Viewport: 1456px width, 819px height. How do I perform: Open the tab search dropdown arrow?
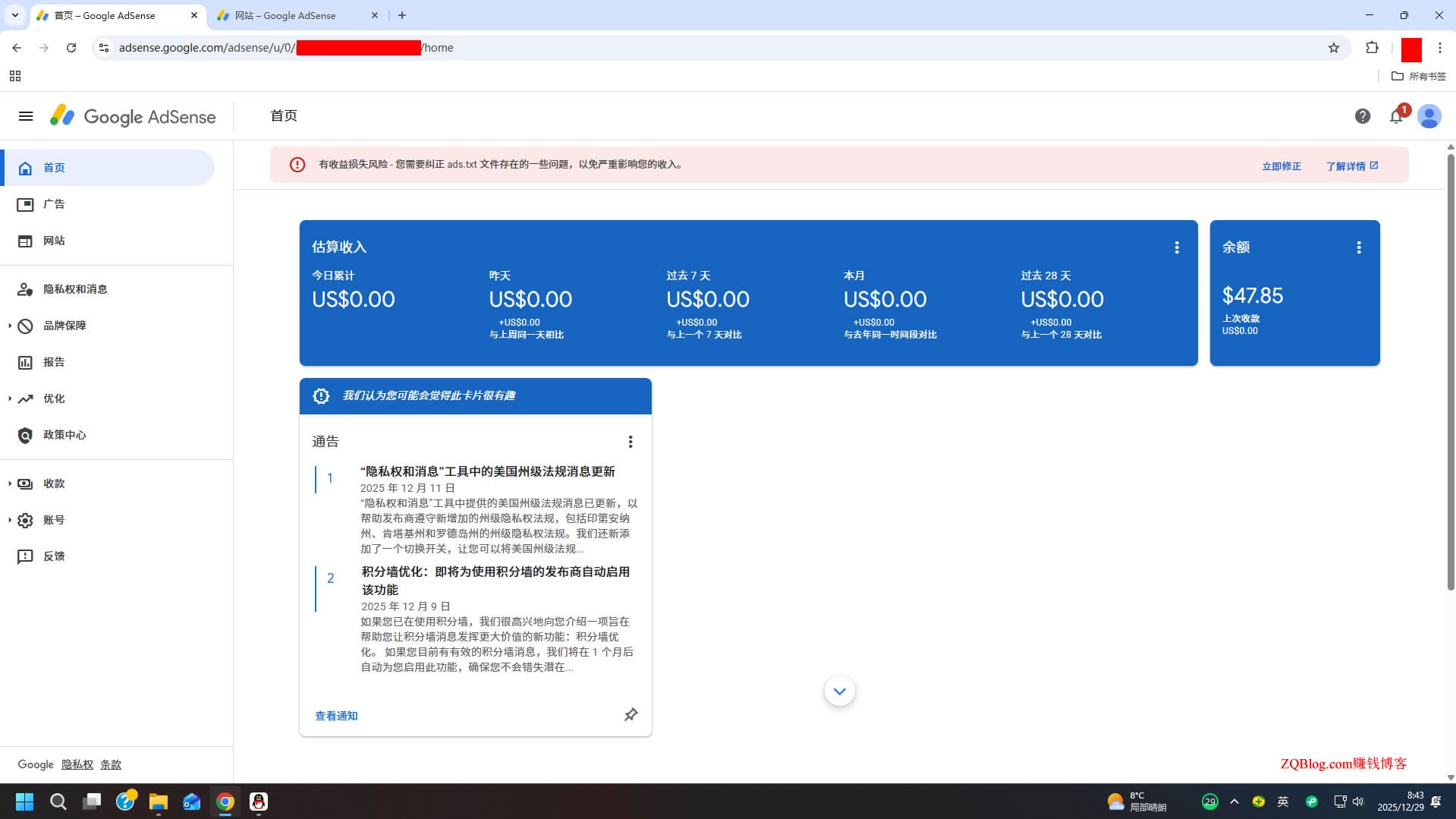(x=14, y=15)
